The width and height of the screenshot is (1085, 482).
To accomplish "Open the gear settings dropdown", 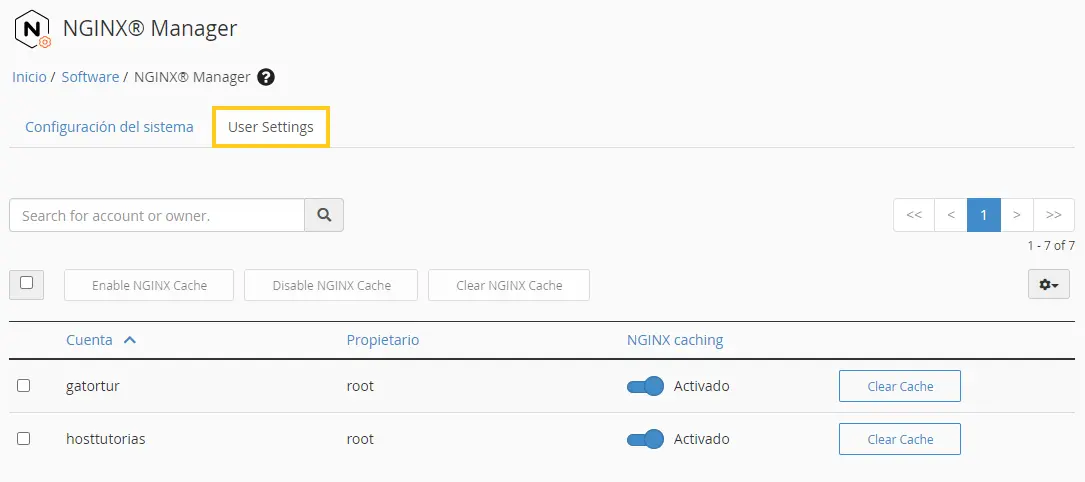I will coord(1049,285).
